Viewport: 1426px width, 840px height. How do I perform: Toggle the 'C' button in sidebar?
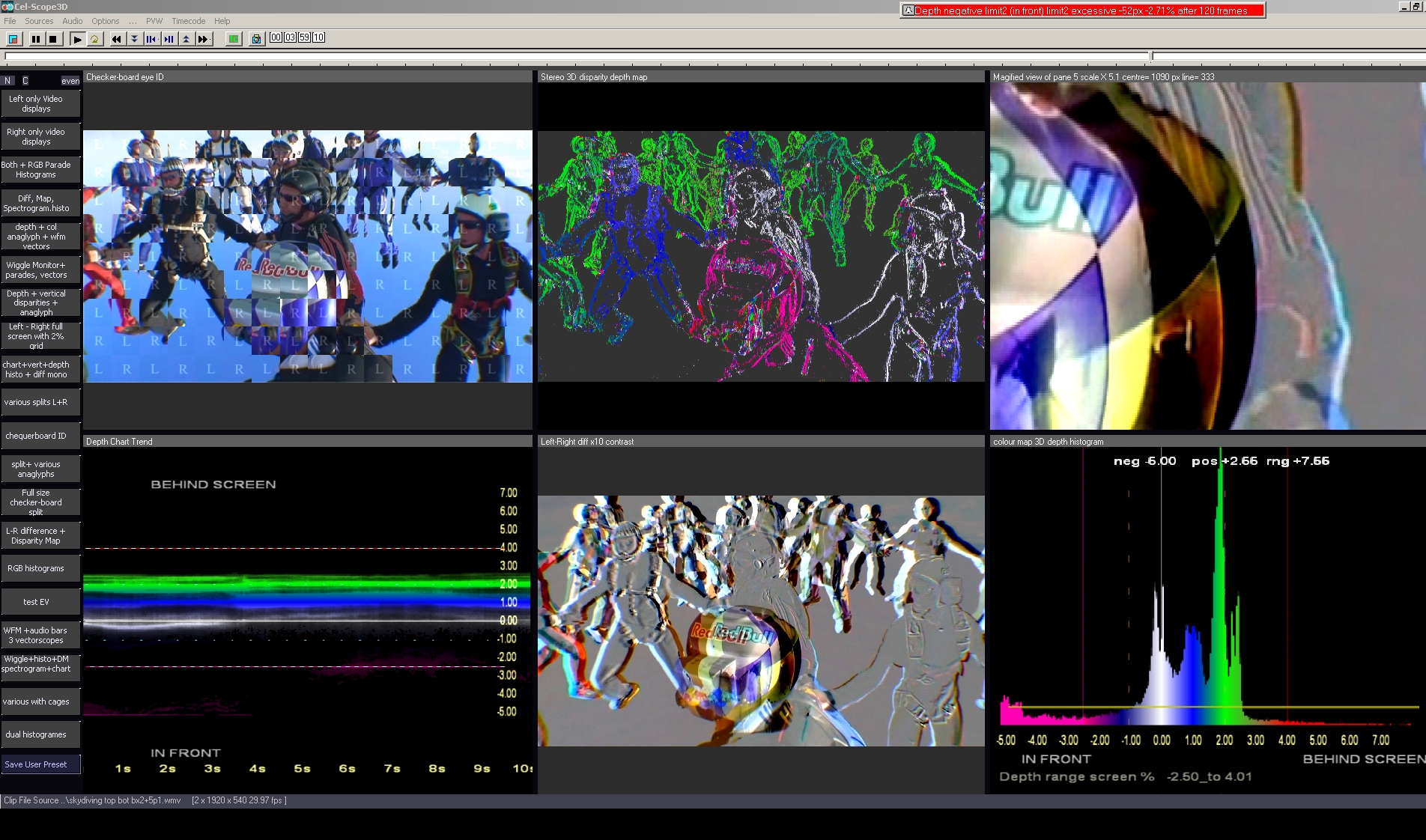coord(25,81)
